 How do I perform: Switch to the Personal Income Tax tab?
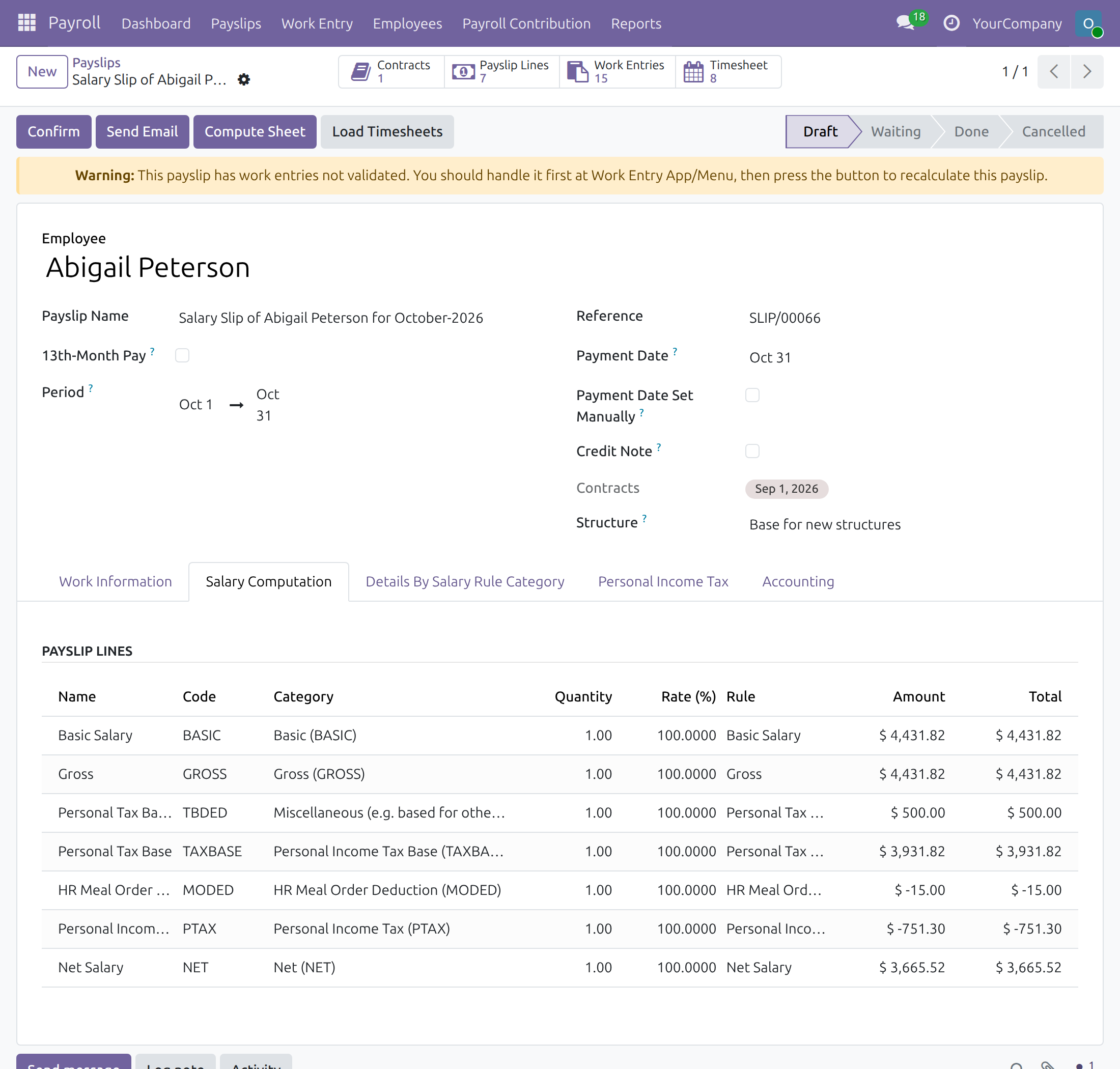663,581
